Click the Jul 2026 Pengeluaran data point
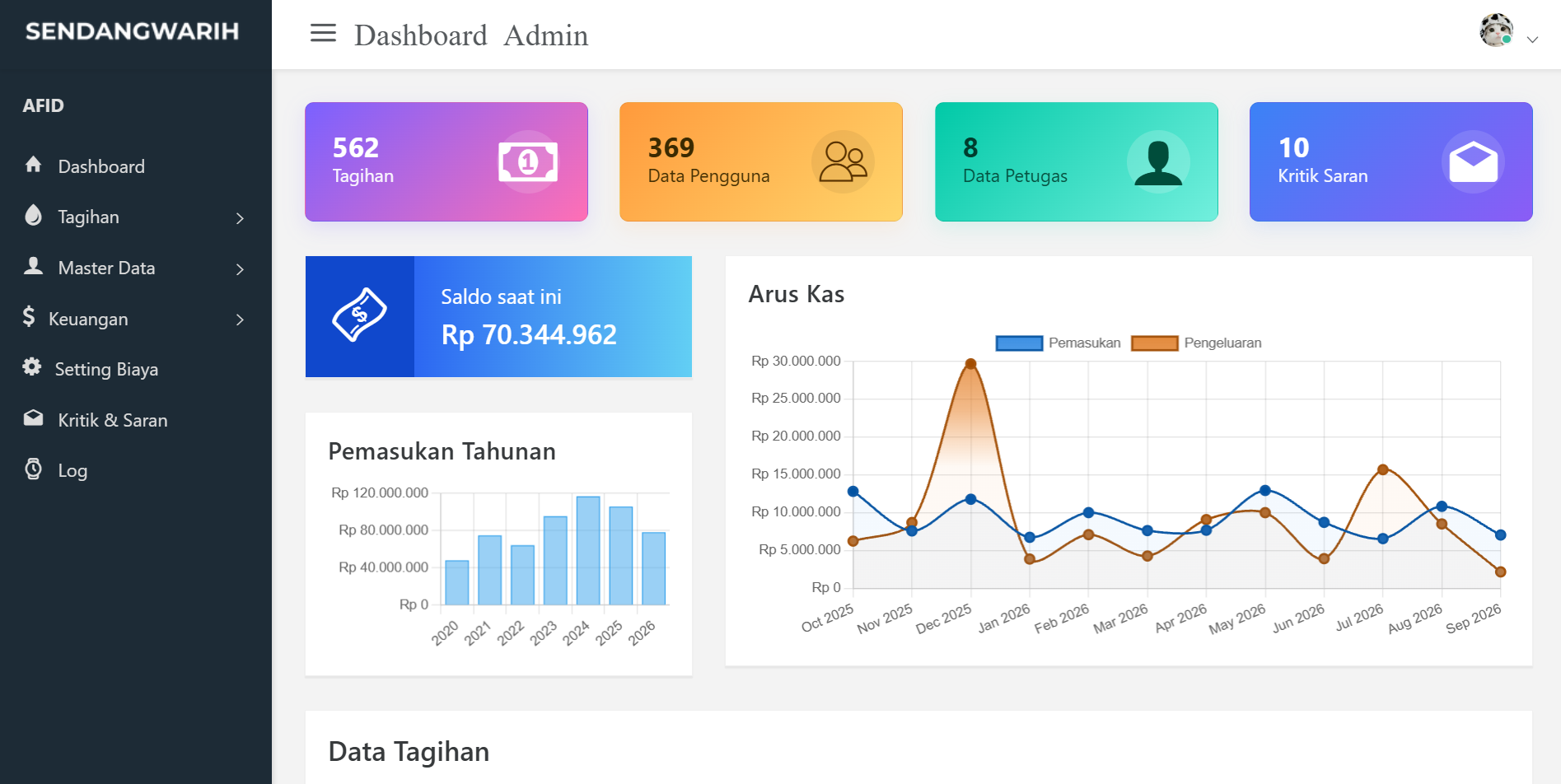Viewport: 1561px width, 784px height. (1383, 469)
